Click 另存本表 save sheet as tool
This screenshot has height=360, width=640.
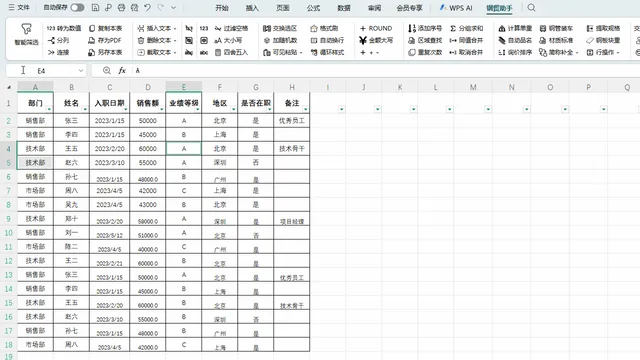tap(105, 52)
